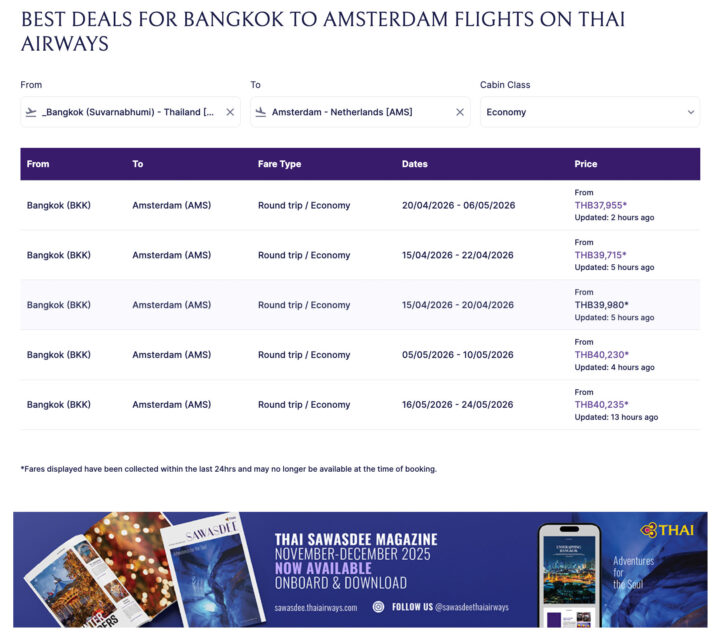Clear the Bangkok origin with X icon
Screen dimensions: 720x638
point(230,112)
